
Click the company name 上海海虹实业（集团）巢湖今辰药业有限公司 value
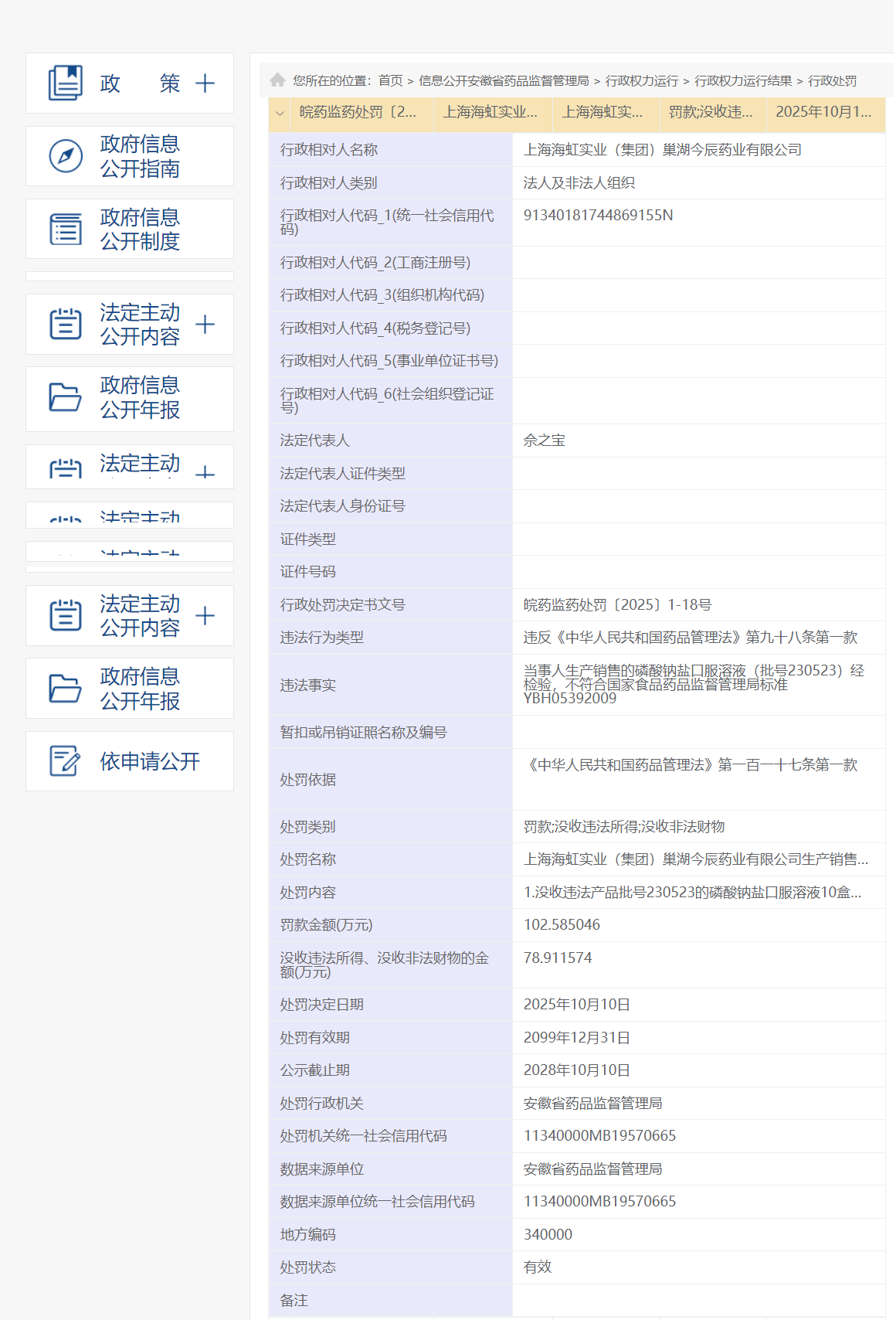click(663, 150)
